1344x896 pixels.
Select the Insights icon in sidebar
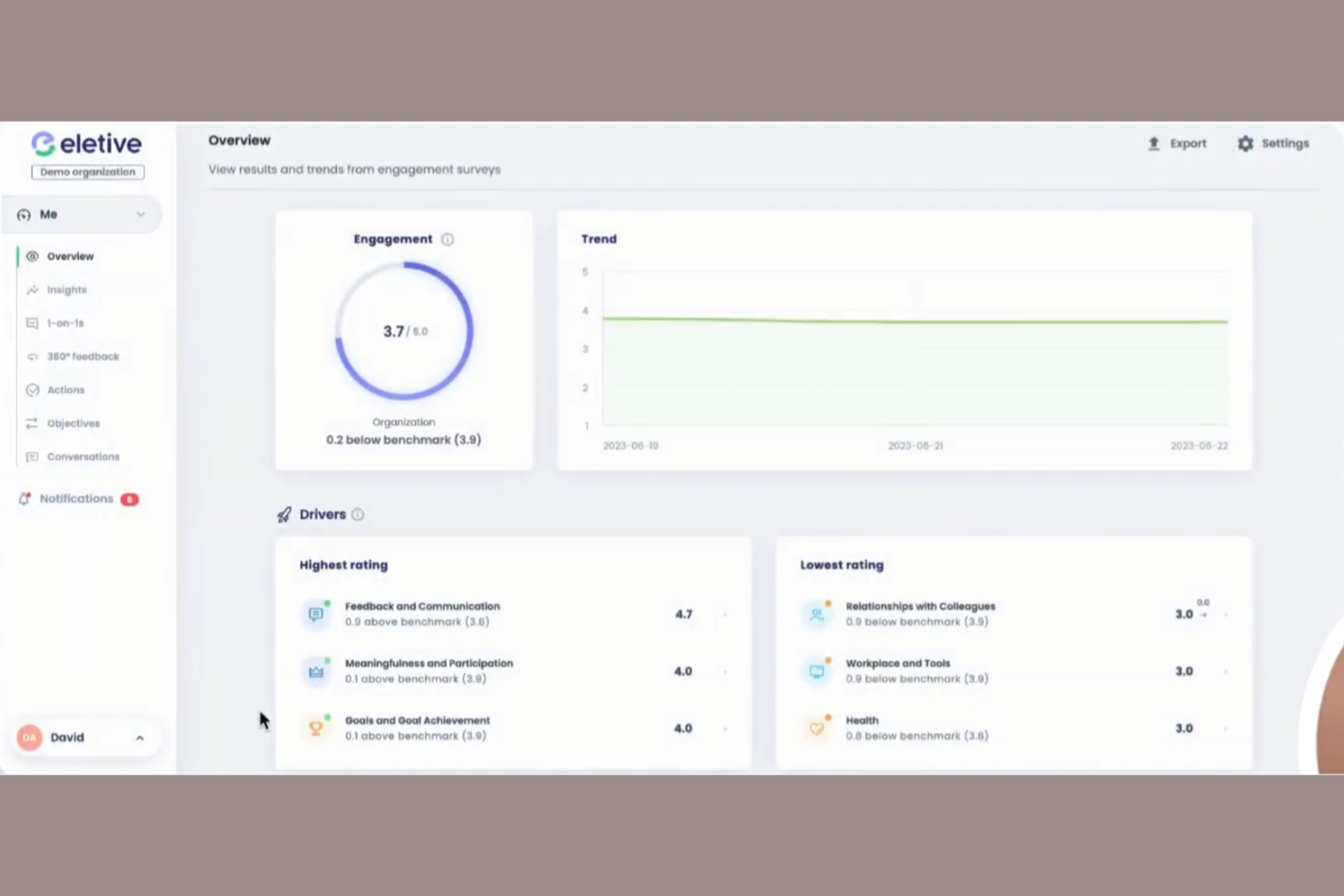click(x=33, y=290)
